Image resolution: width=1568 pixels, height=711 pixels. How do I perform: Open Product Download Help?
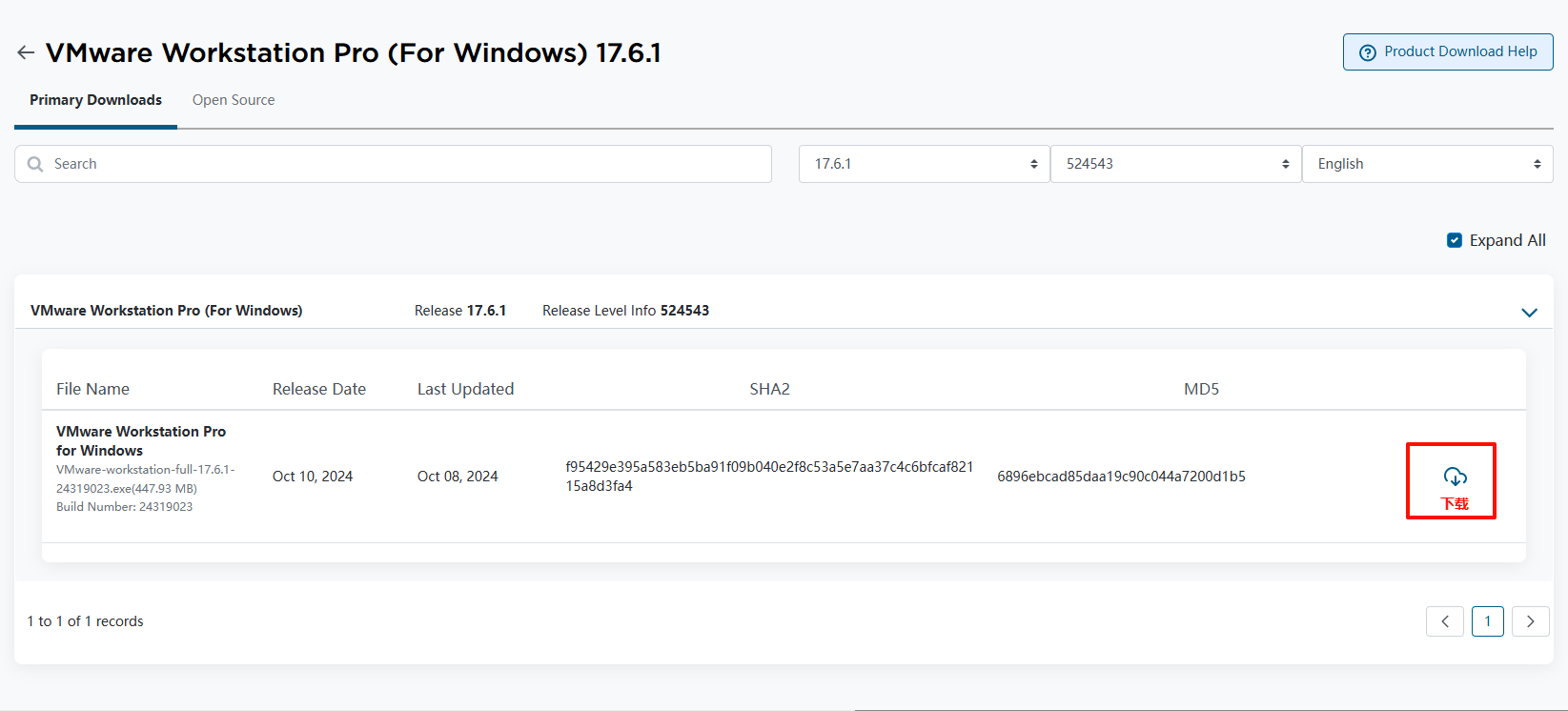pyautogui.click(x=1448, y=52)
